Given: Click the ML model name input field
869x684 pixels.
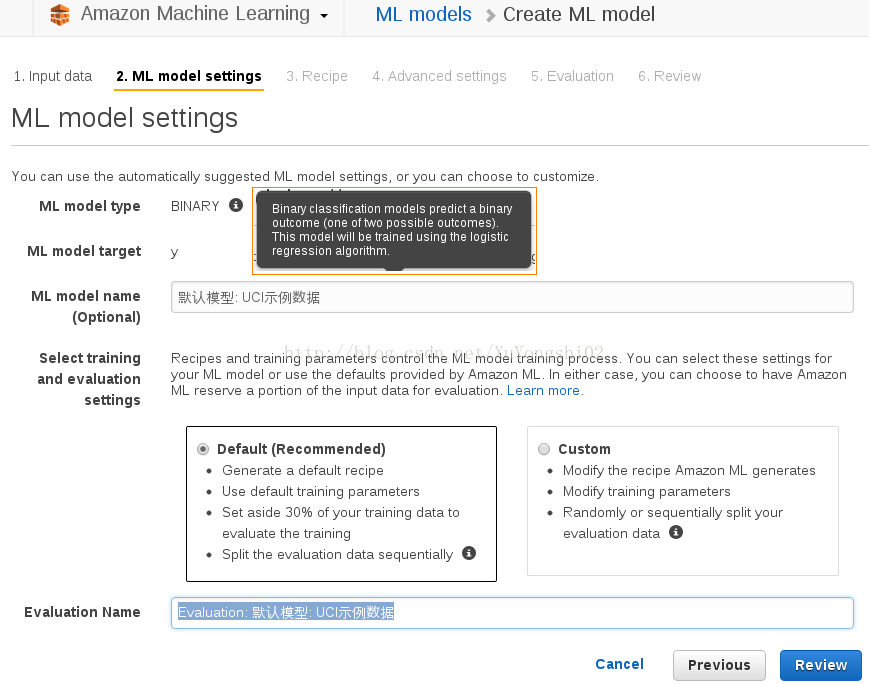Looking at the screenshot, I should click(x=512, y=297).
